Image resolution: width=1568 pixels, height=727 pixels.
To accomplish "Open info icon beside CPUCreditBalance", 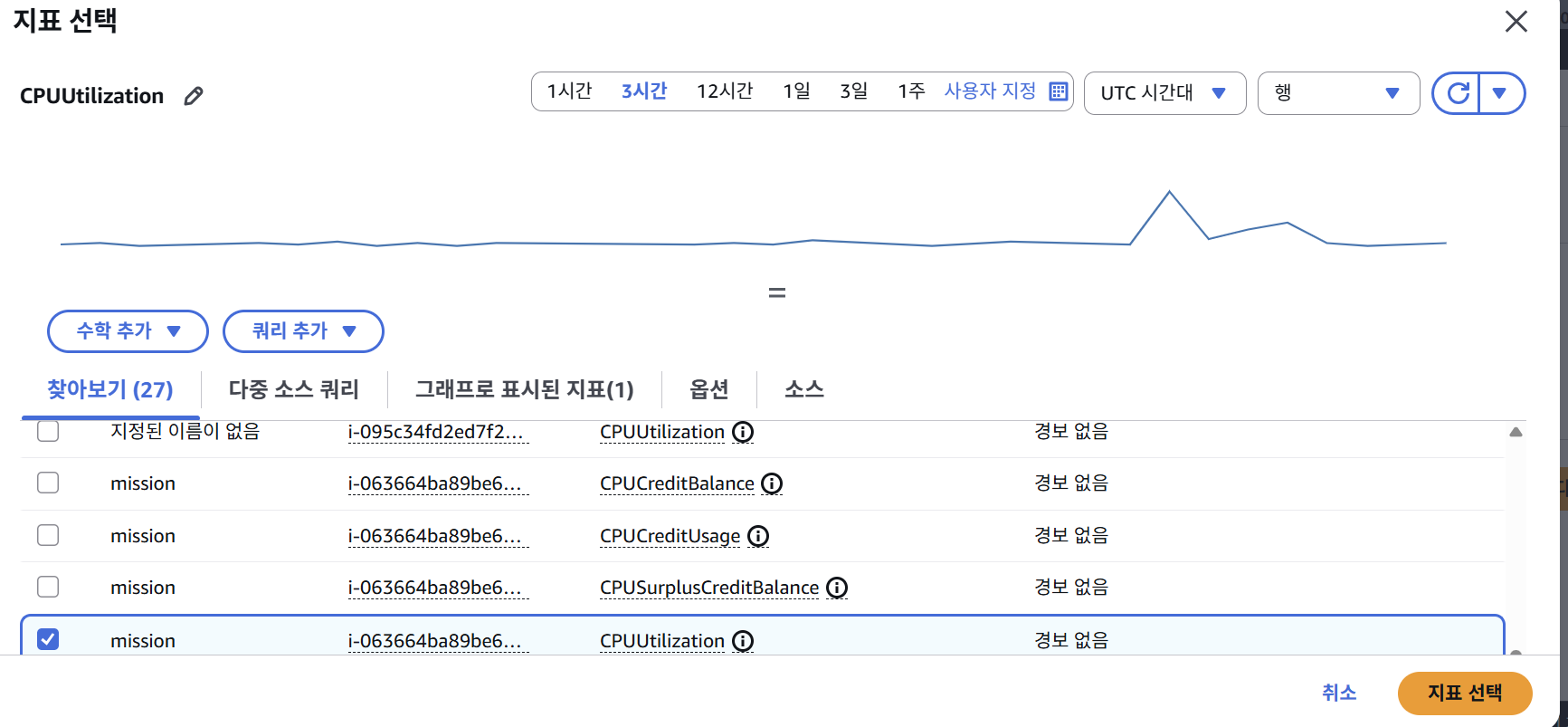I will tap(772, 484).
